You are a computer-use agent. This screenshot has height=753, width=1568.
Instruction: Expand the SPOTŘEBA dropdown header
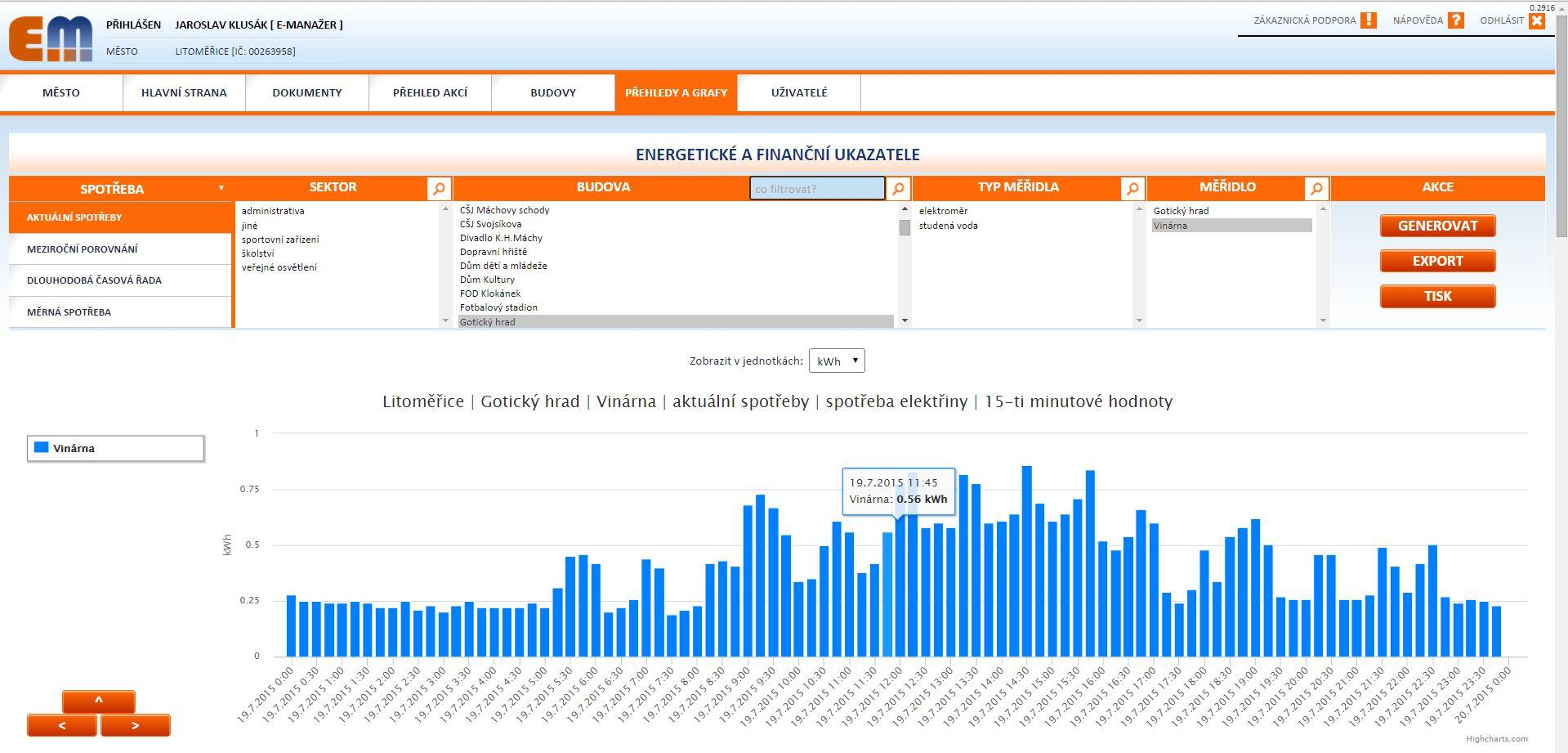(121, 189)
